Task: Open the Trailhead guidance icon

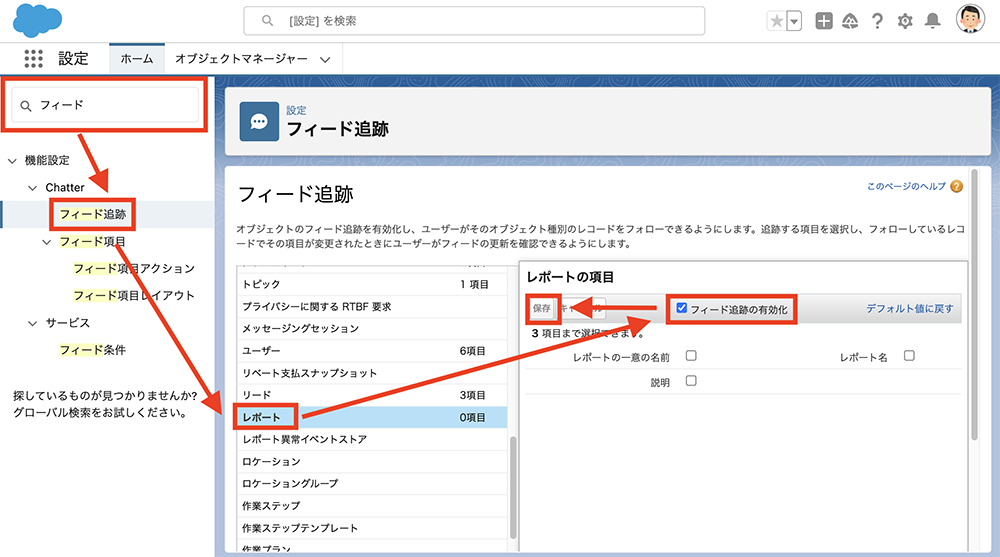Action: coord(850,21)
